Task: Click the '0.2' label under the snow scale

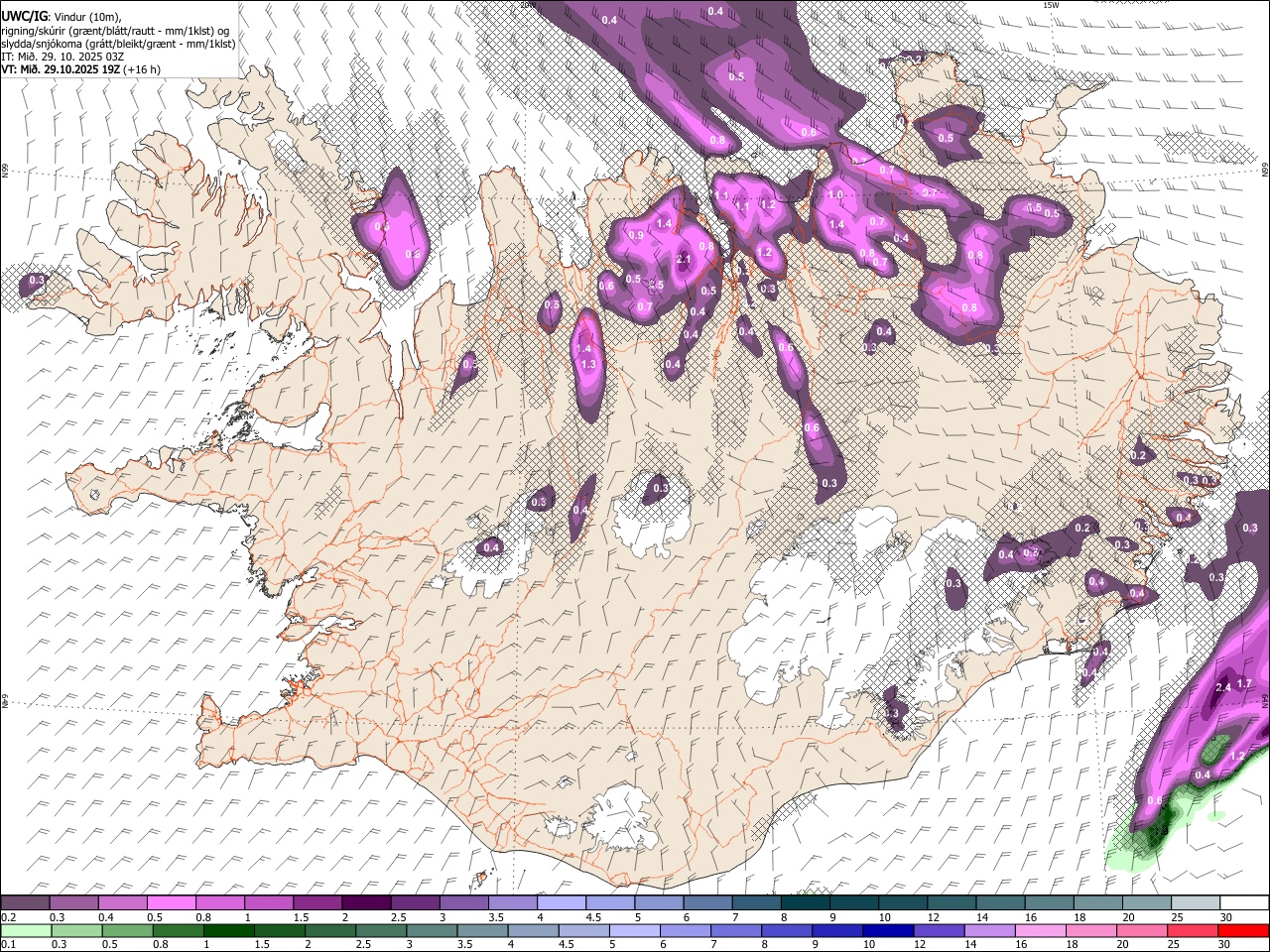Action: pyautogui.click(x=8, y=917)
